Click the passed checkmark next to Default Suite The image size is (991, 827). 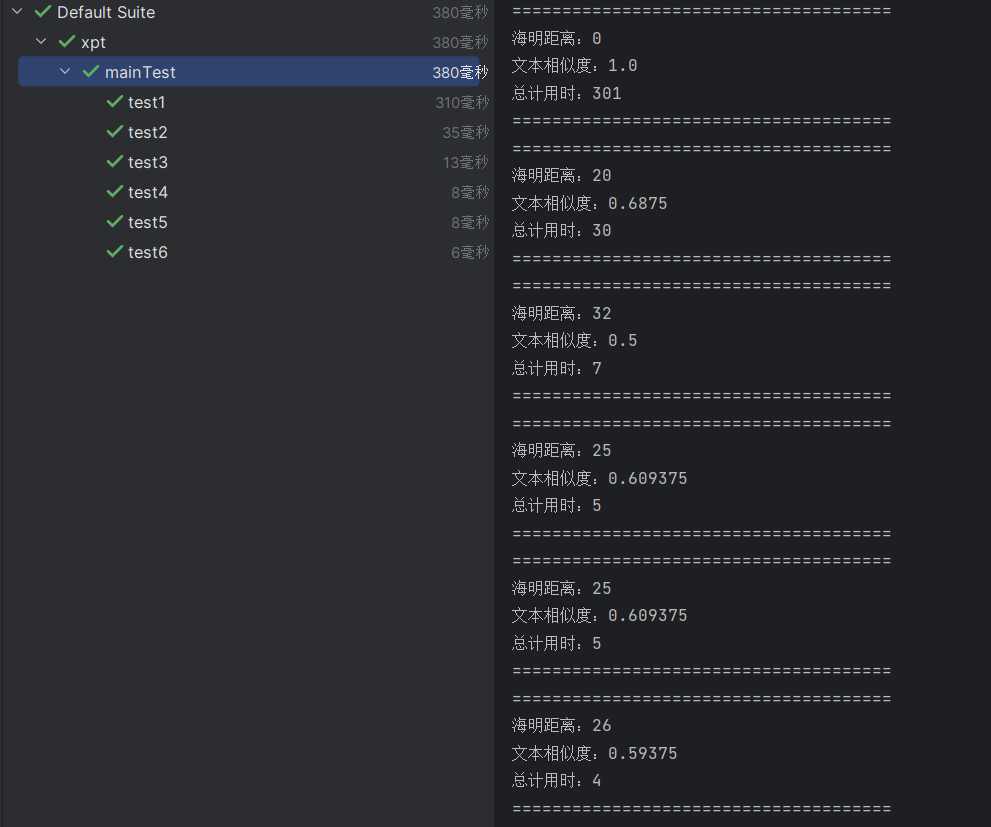pos(43,11)
